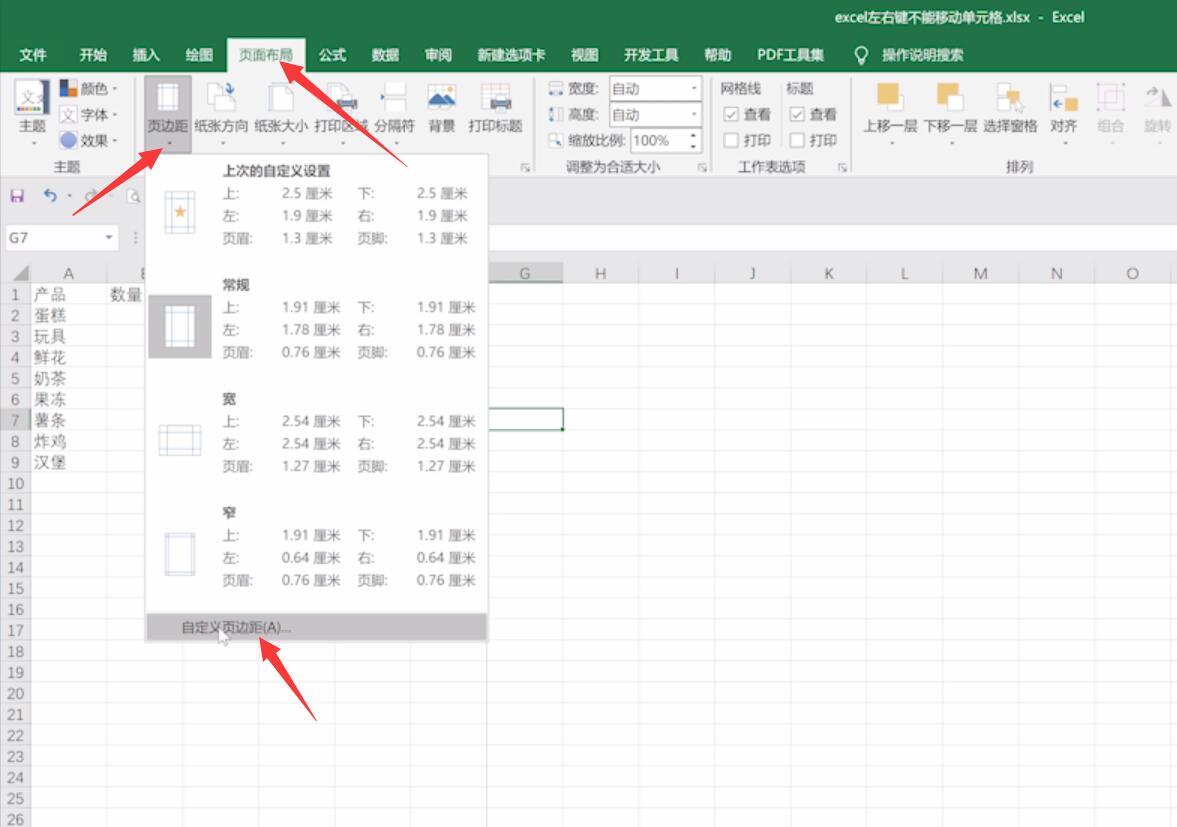Toggle Headings Print (标题 打印) checkbox
The image size is (1177, 827).
(797, 140)
